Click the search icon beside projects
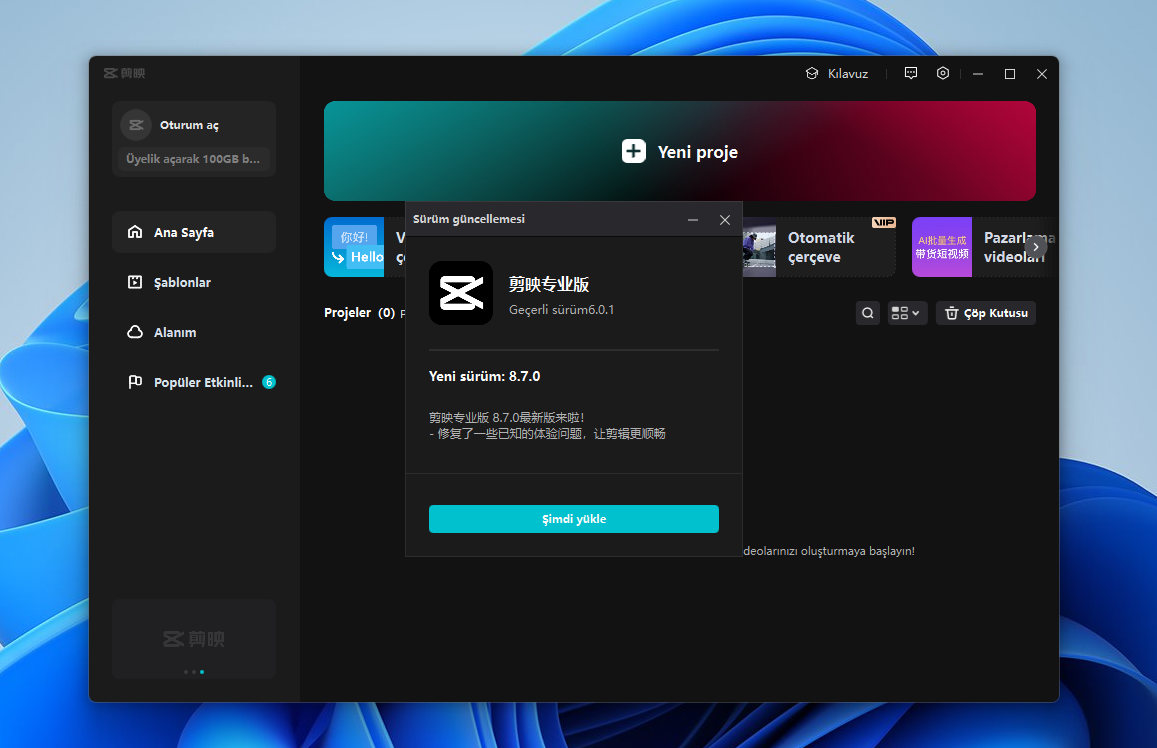Viewport: 1157px width, 748px height. click(x=868, y=313)
